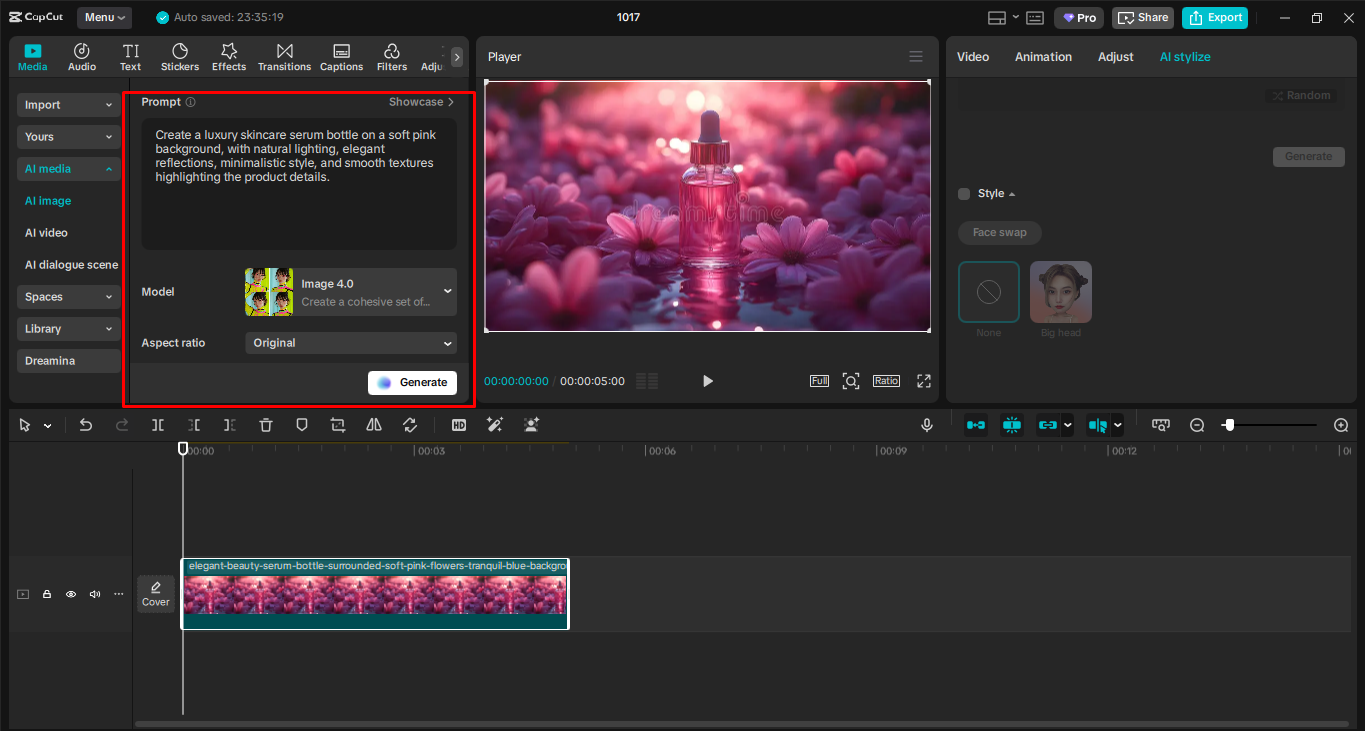Click the magic wand enhancement icon

[494, 425]
